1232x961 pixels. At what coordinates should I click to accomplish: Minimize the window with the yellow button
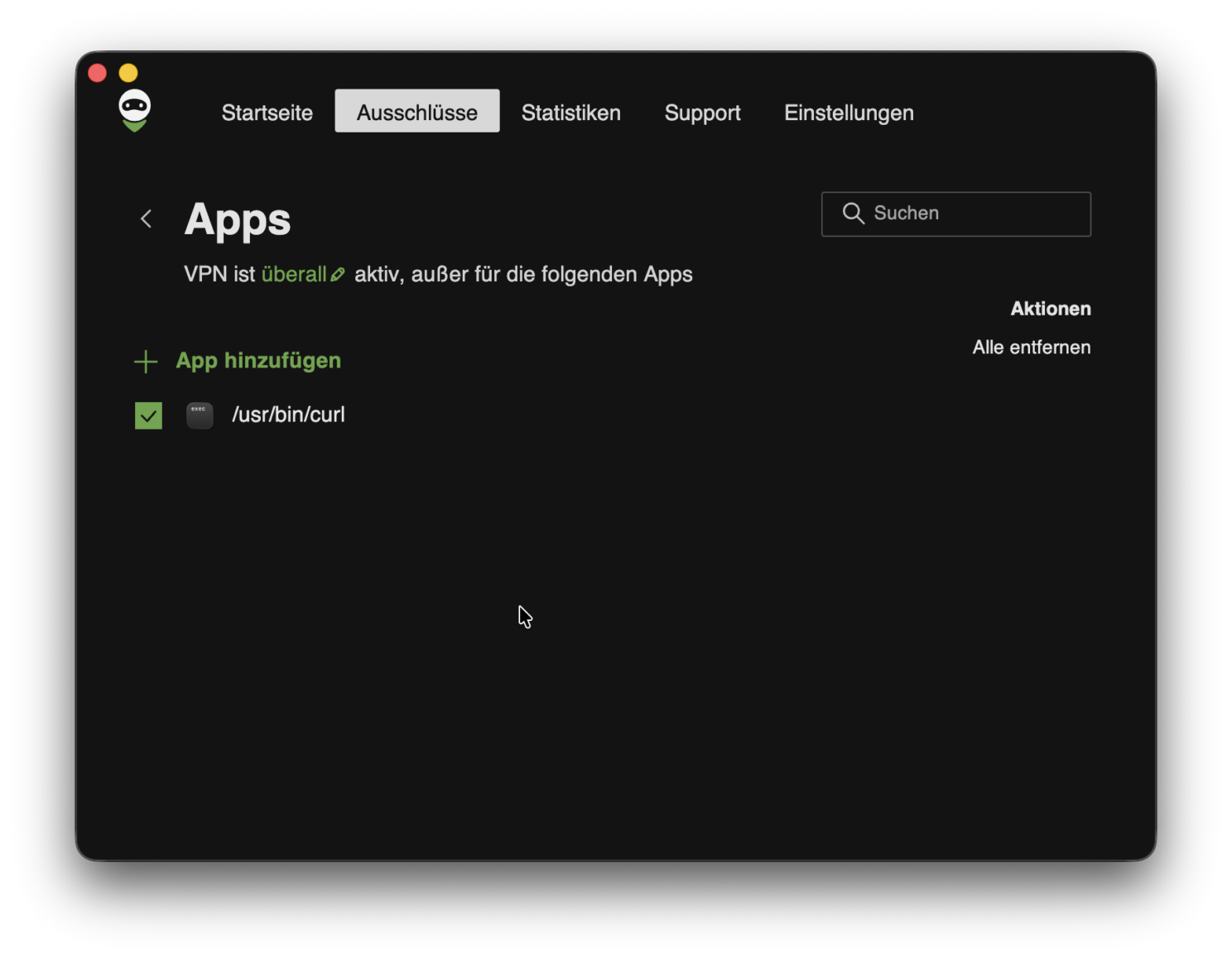(128, 73)
